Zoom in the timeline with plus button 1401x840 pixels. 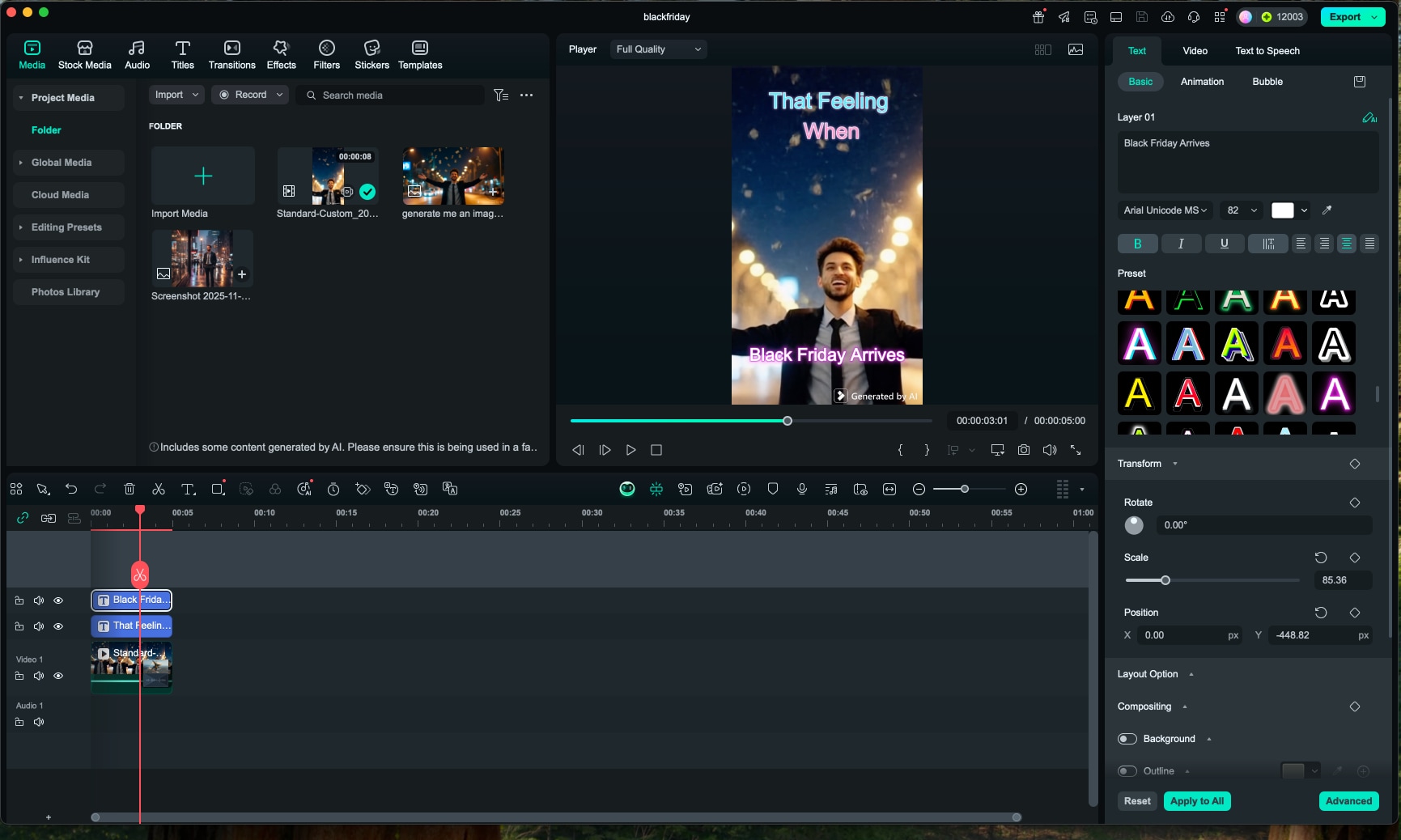pyautogui.click(x=1021, y=489)
